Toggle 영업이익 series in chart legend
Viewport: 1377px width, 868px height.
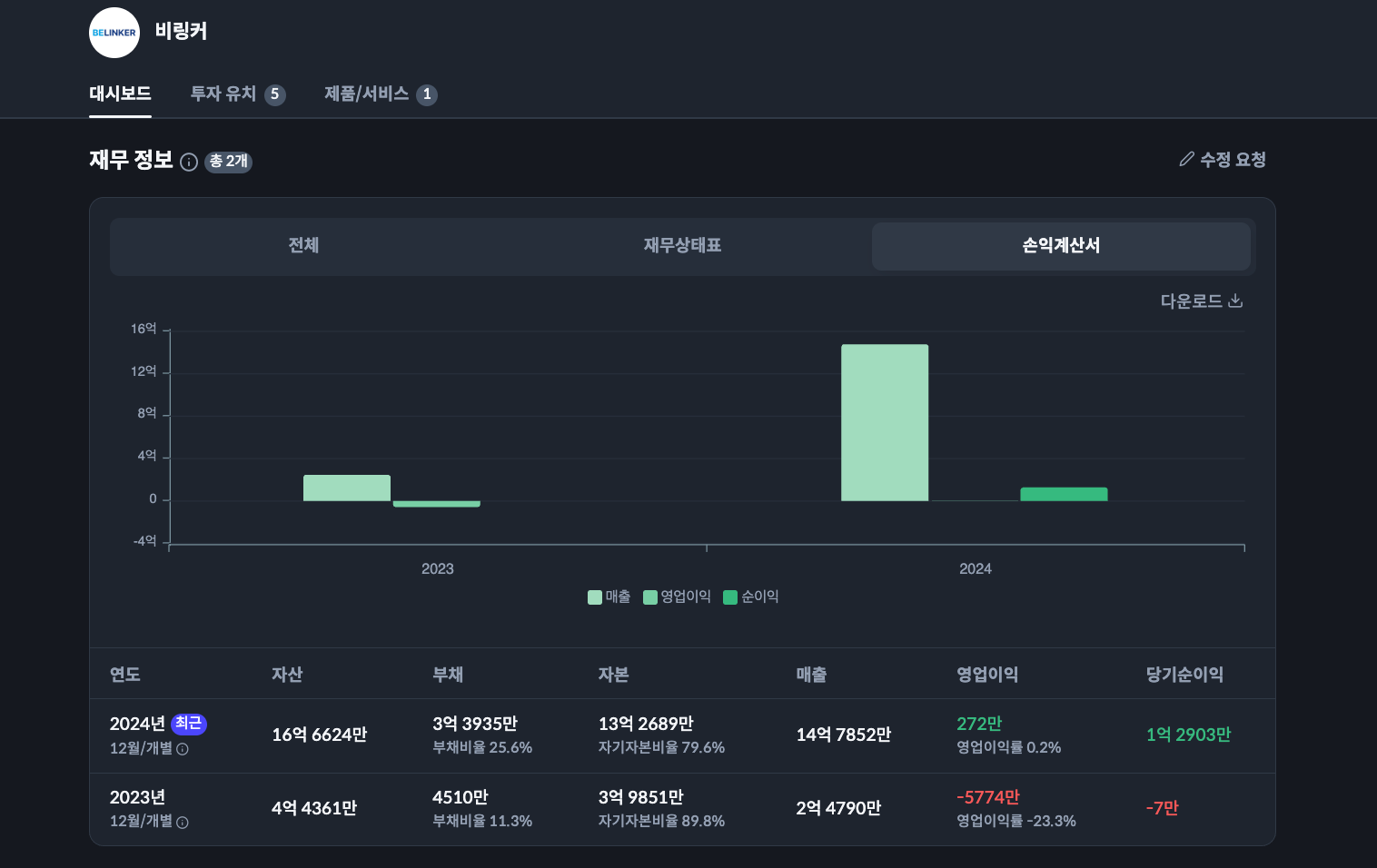(677, 597)
